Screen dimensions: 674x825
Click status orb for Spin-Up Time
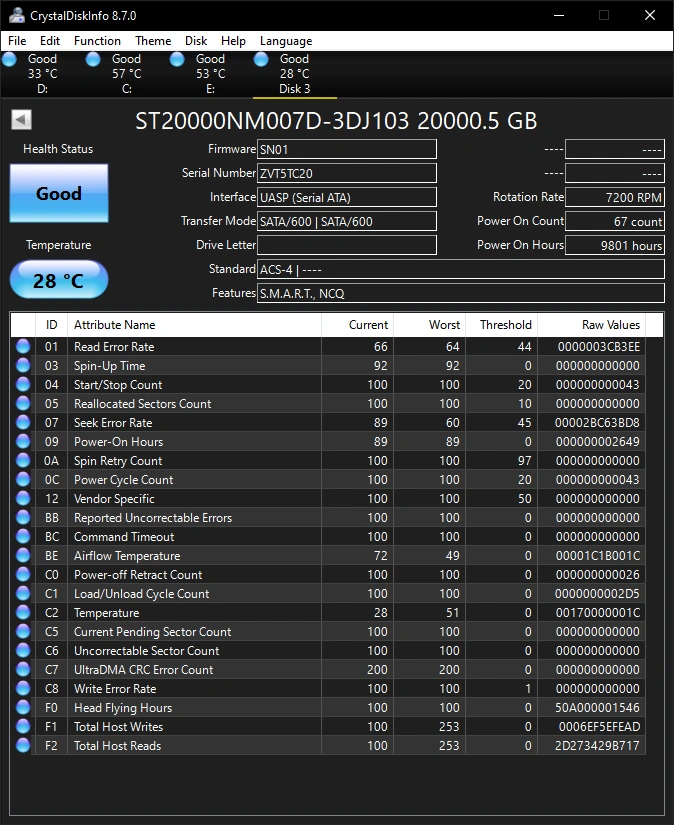coord(23,365)
